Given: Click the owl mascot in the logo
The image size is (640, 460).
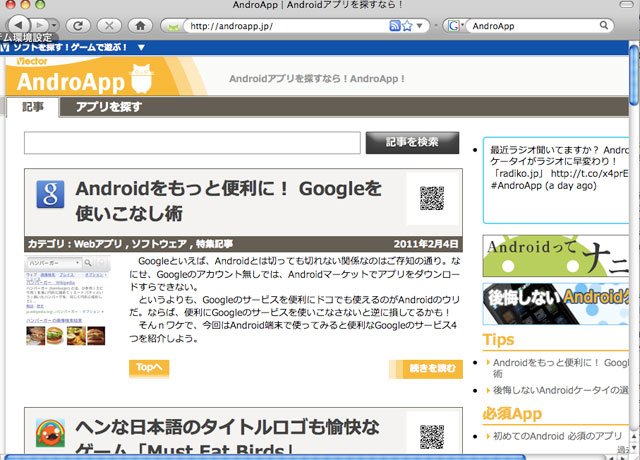Looking at the screenshot, I should (x=142, y=79).
